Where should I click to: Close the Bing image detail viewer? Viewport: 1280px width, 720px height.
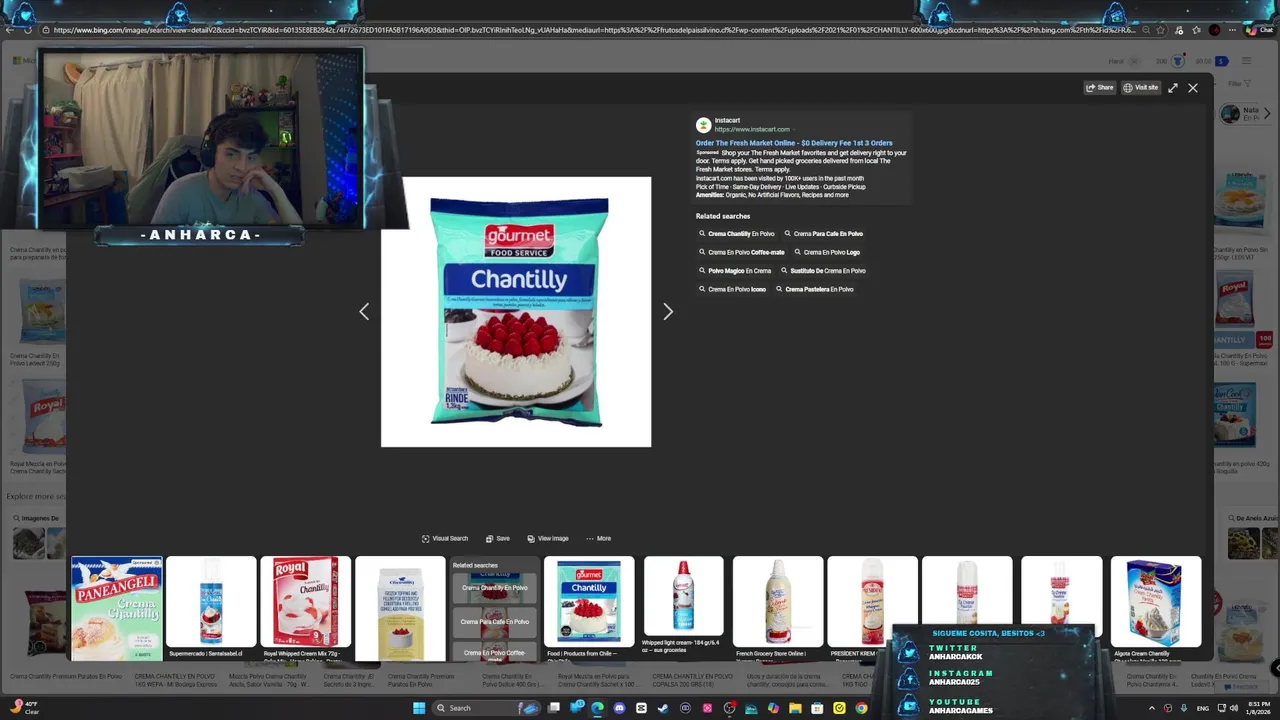pos(1193,88)
